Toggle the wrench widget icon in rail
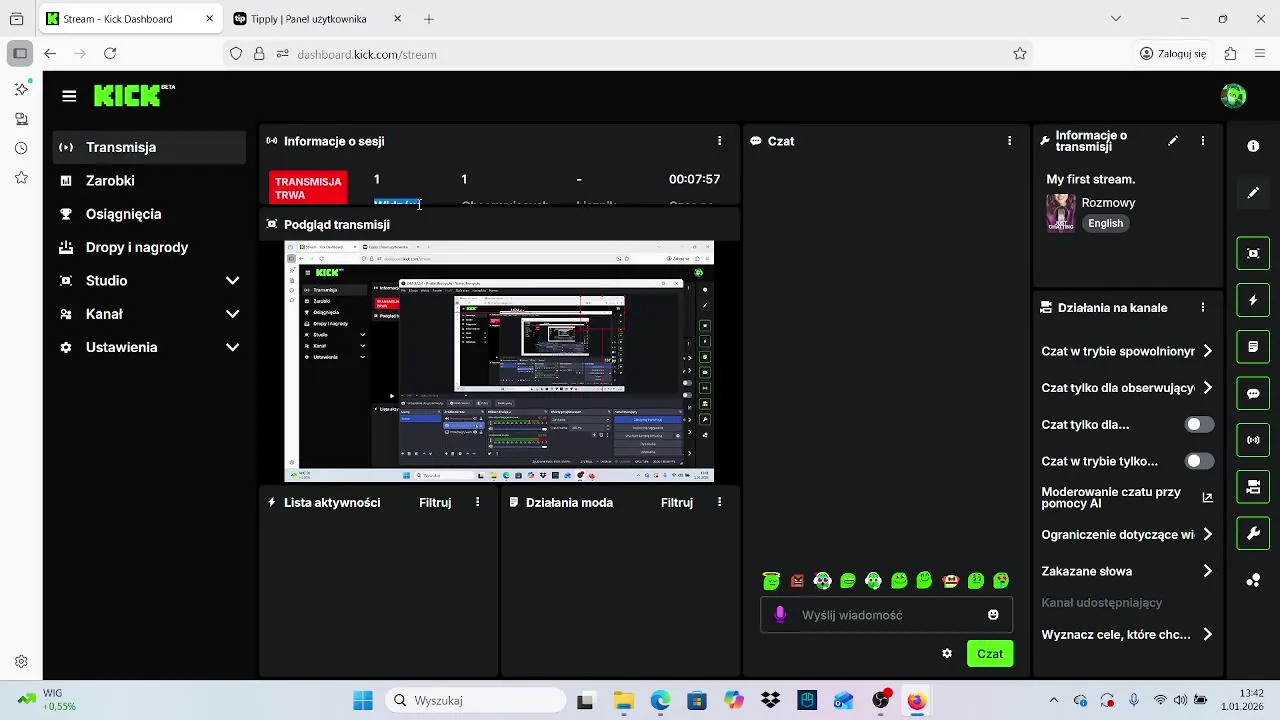Screen dimensions: 1280x720 point(1253,534)
